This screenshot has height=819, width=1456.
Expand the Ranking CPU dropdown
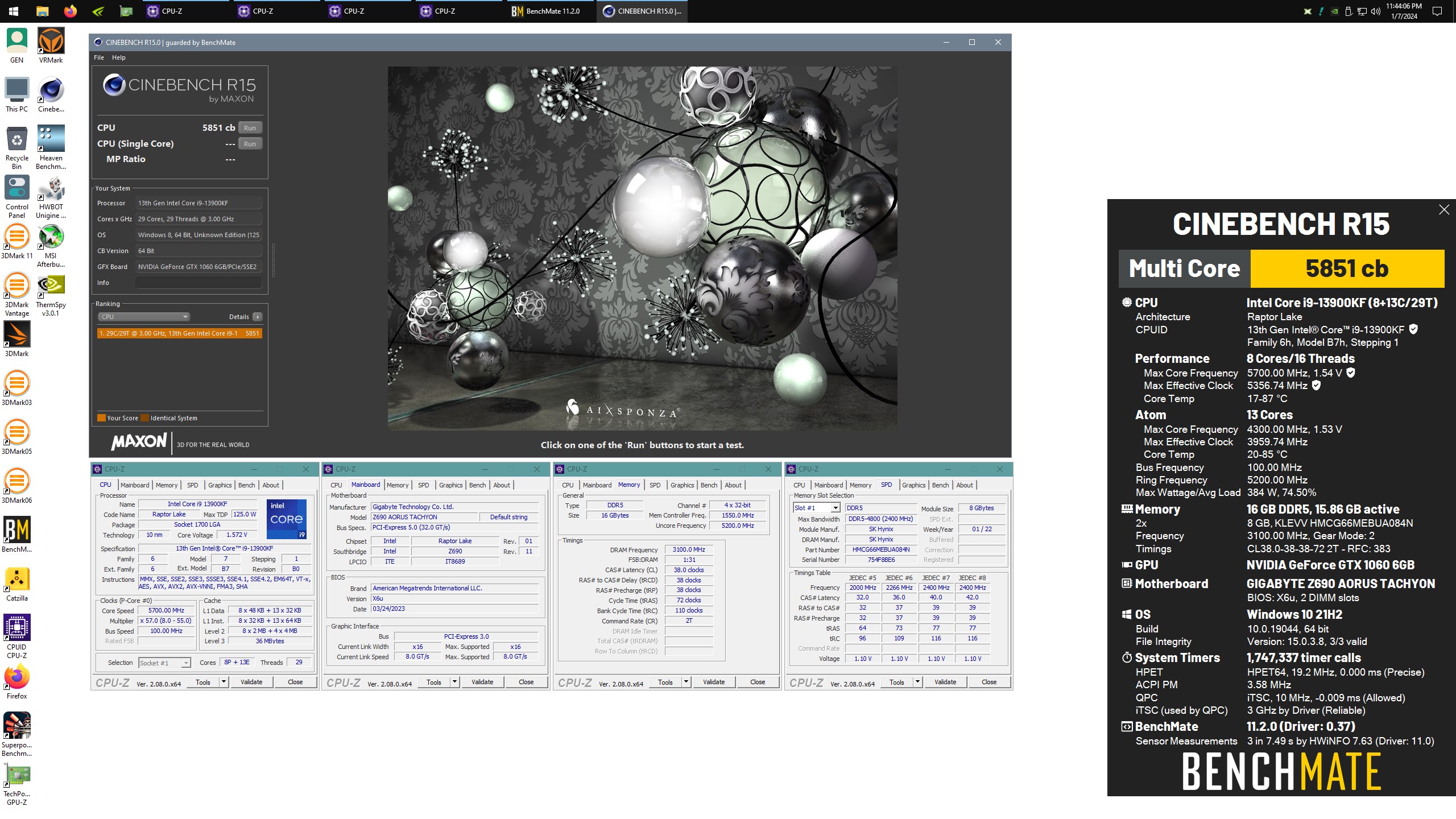(x=143, y=317)
